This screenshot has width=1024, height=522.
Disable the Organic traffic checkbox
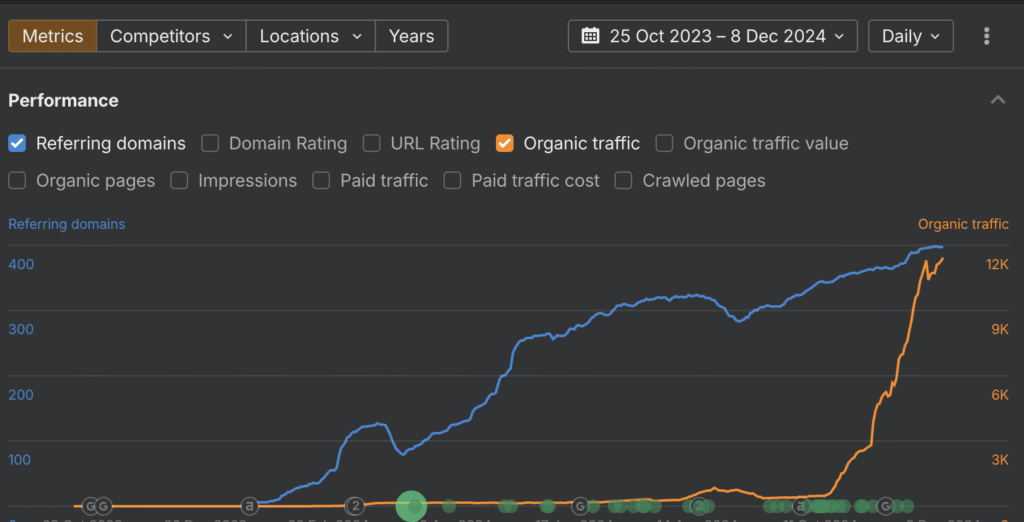tap(505, 143)
